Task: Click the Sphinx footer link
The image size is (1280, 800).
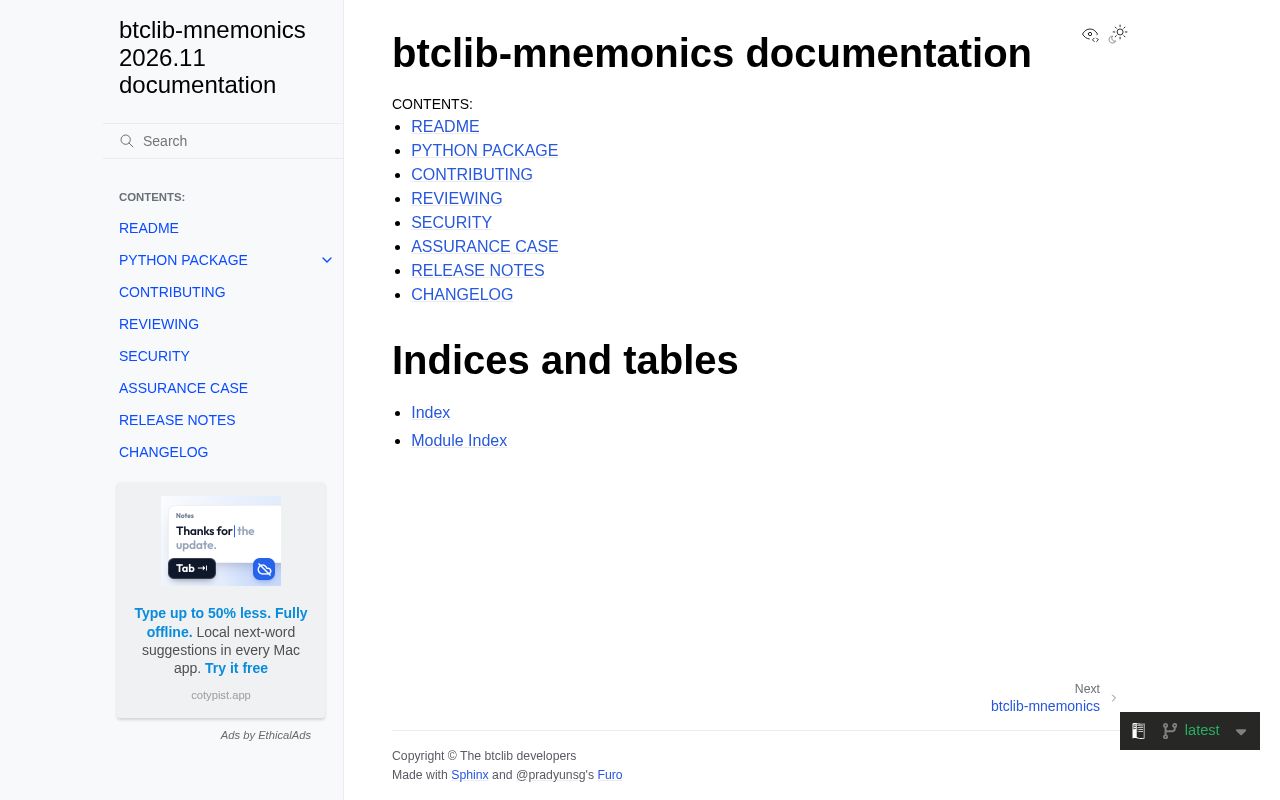Action: [x=470, y=775]
